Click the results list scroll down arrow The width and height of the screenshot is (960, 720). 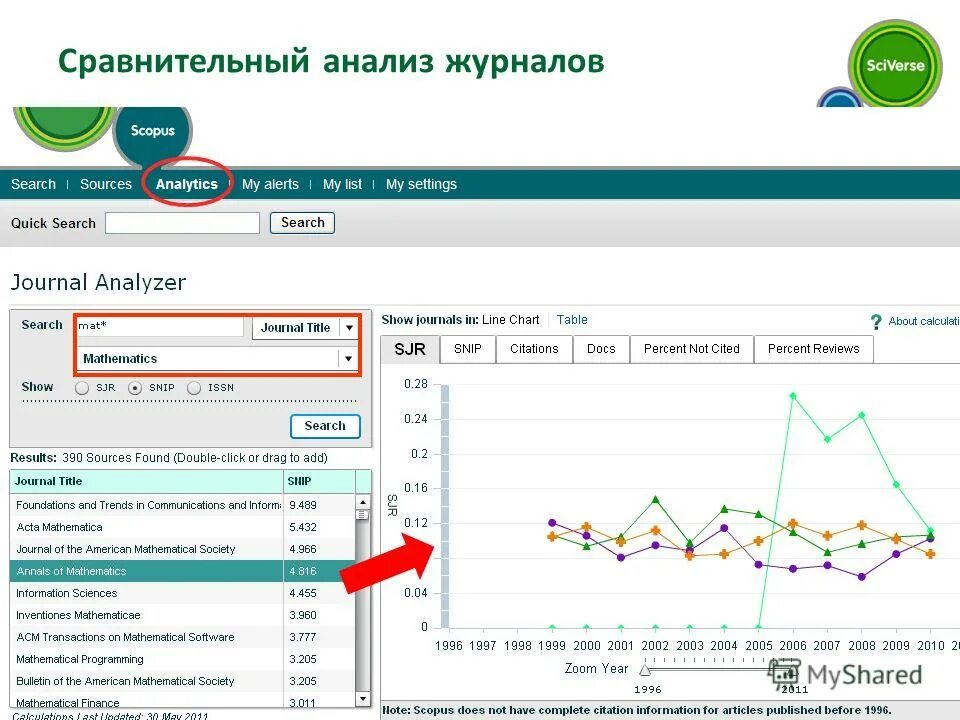363,699
